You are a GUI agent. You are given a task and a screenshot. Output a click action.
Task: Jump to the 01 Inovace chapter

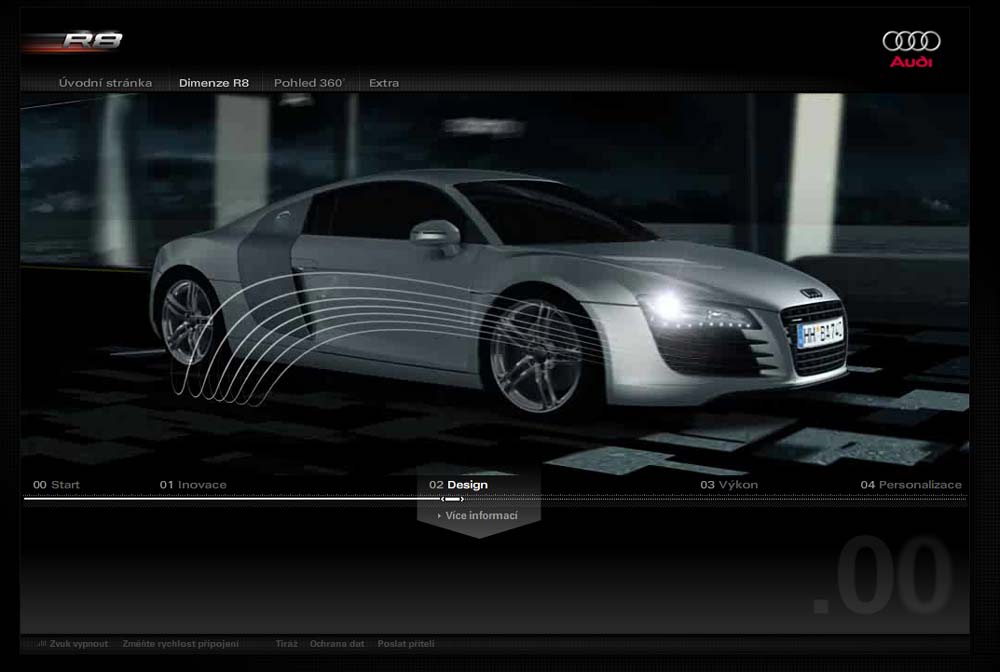(193, 485)
